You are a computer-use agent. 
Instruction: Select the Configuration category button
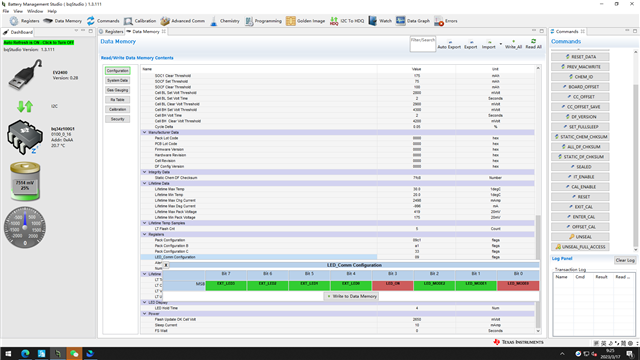click(x=118, y=71)
